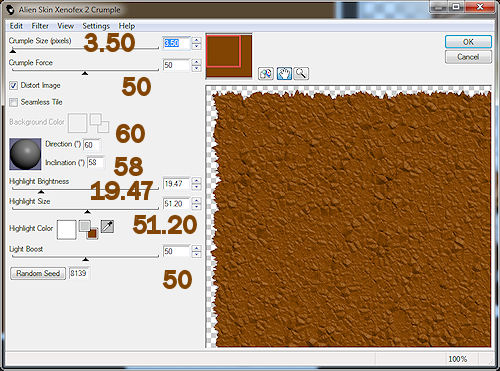Click the white Highlight Color swatch

pos(67,230)
